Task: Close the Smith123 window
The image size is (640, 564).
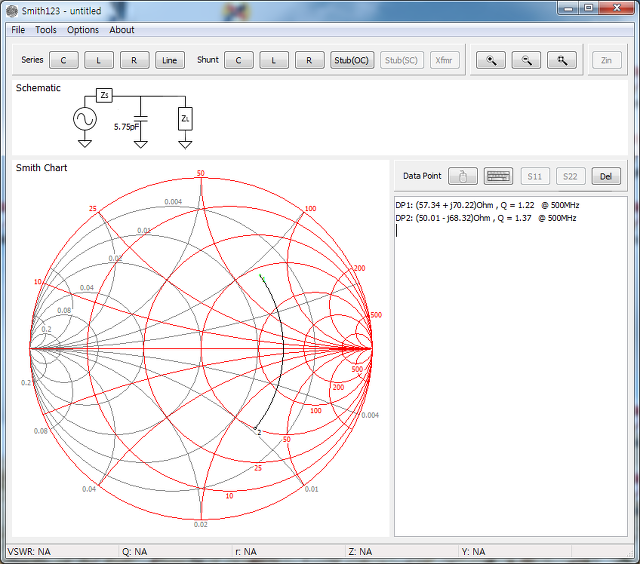Action: (617, 8)
